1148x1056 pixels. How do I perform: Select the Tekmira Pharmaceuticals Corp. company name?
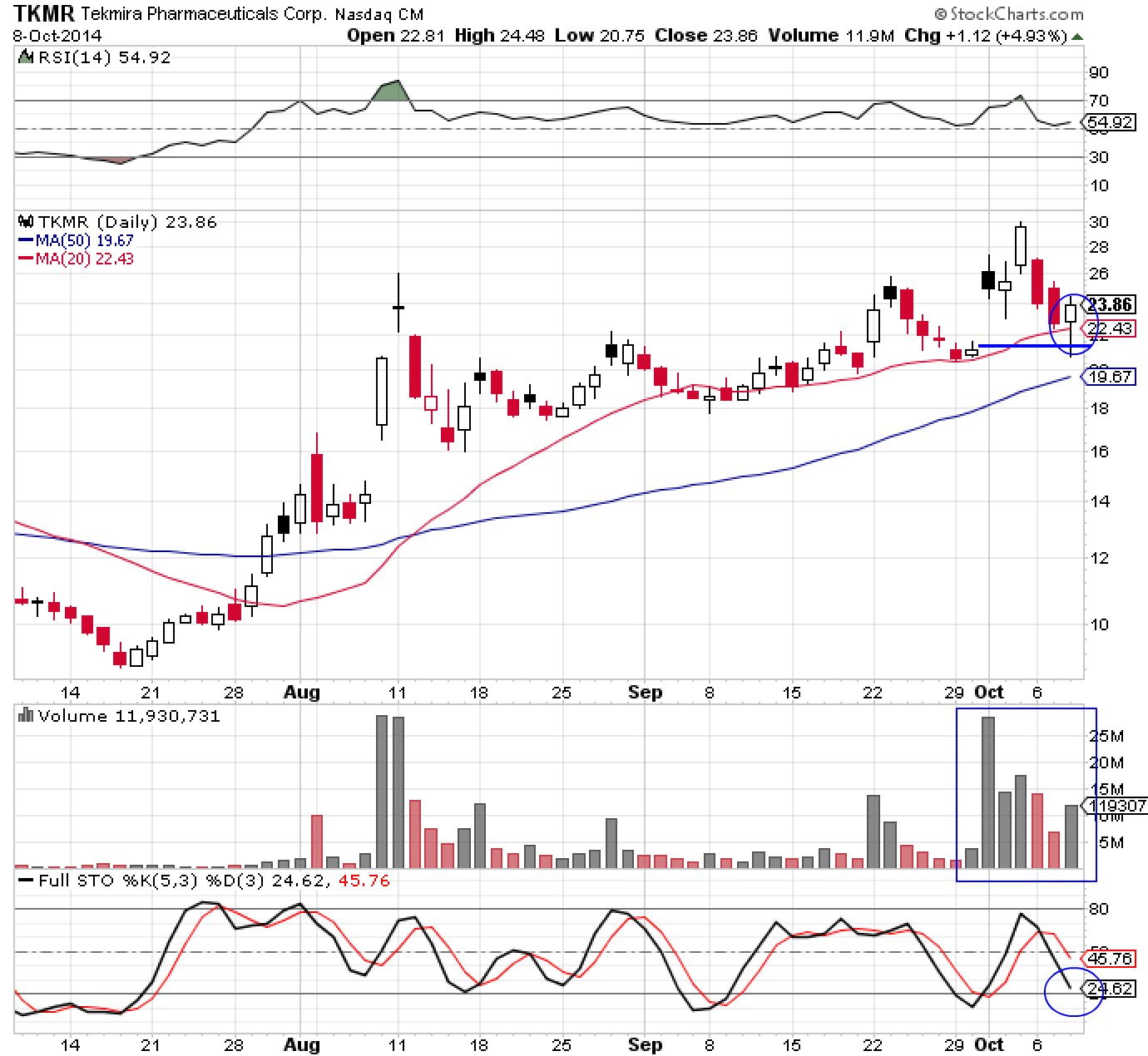coord(205,15)
